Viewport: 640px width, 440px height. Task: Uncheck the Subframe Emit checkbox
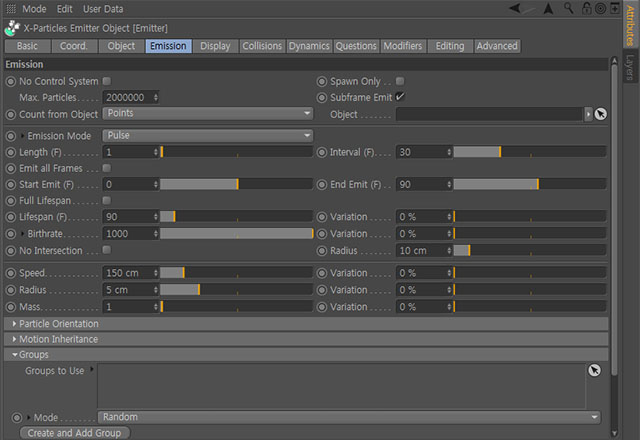click(400, 97)
